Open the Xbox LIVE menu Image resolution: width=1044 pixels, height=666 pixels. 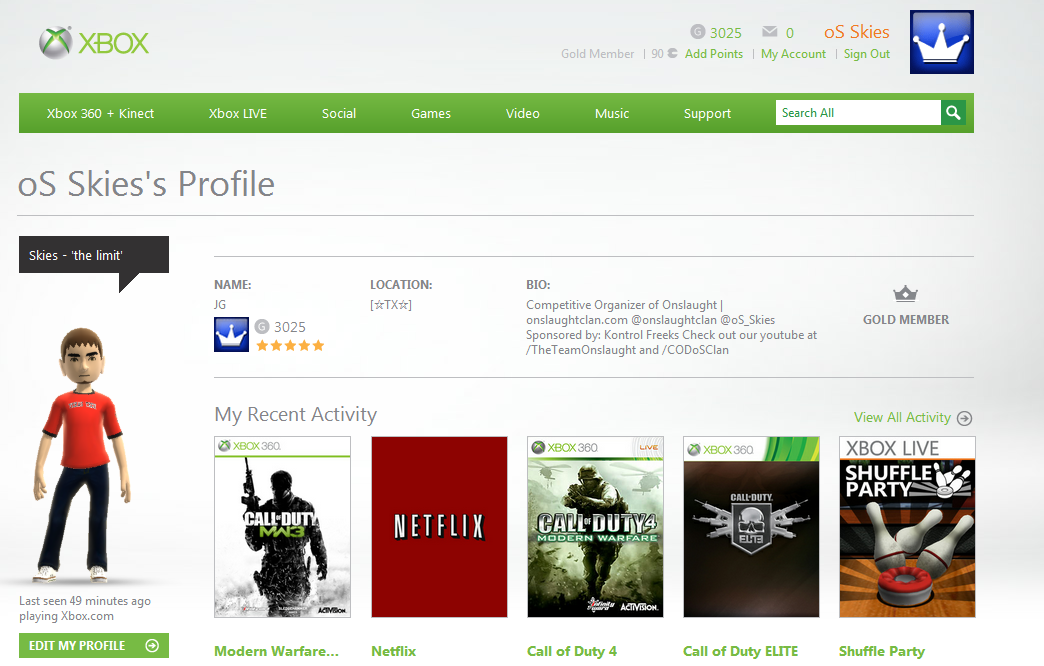[238, 113]
